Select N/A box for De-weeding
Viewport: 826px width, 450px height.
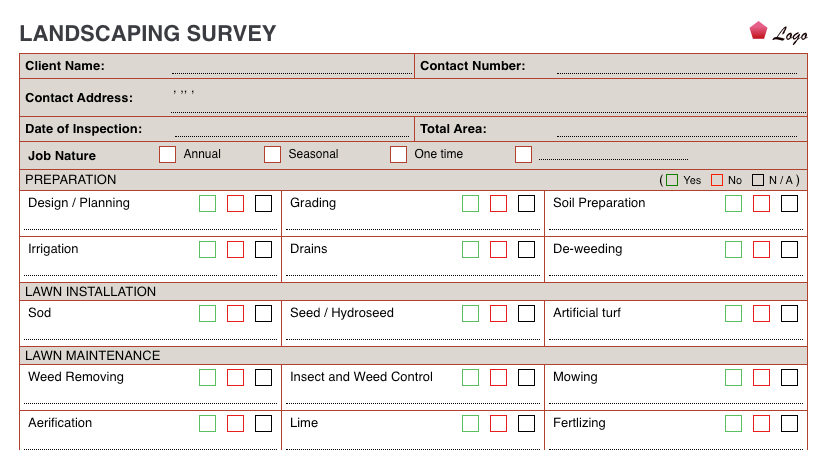click(x=789, y=249)
